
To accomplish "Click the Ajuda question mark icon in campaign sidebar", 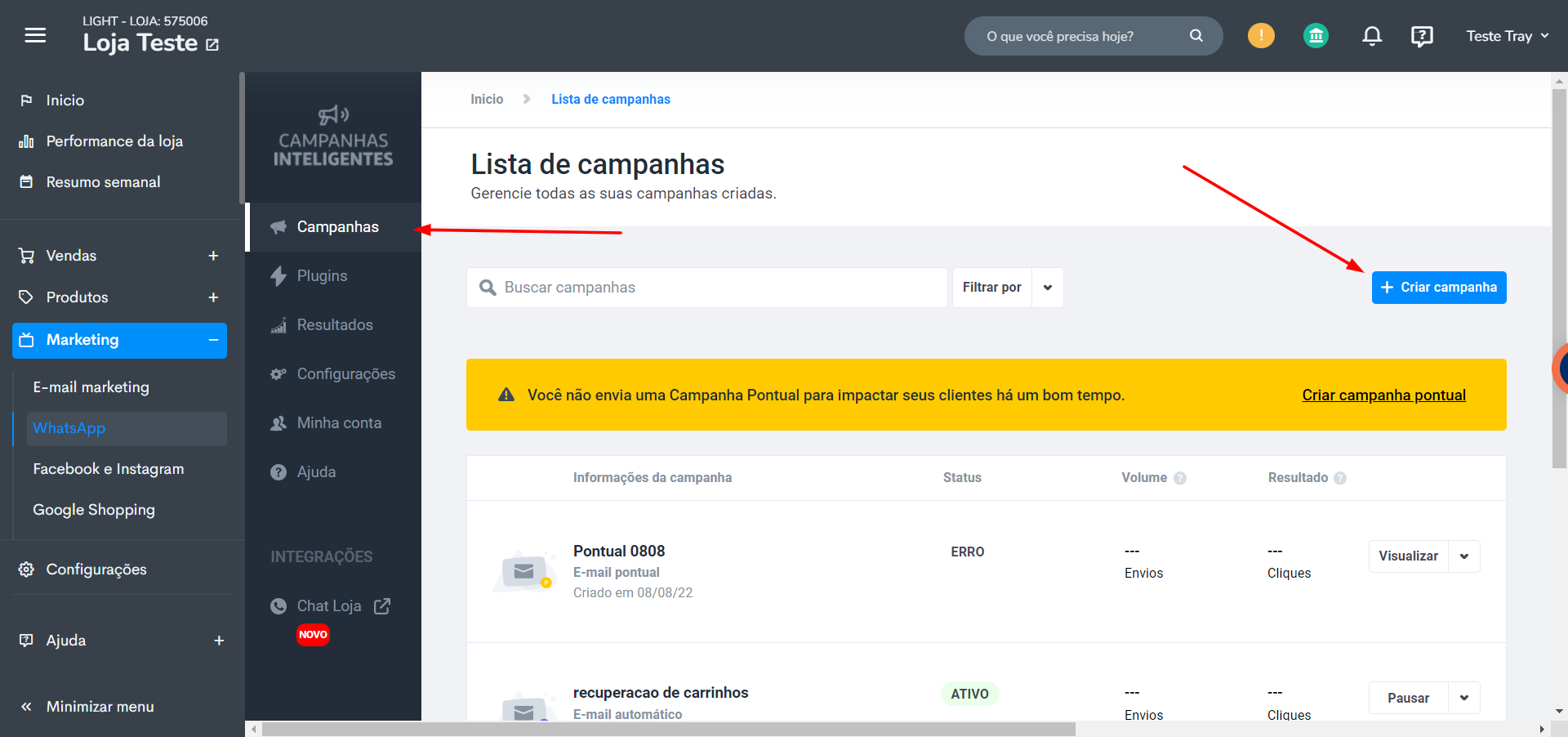I will tap(278, 472).
